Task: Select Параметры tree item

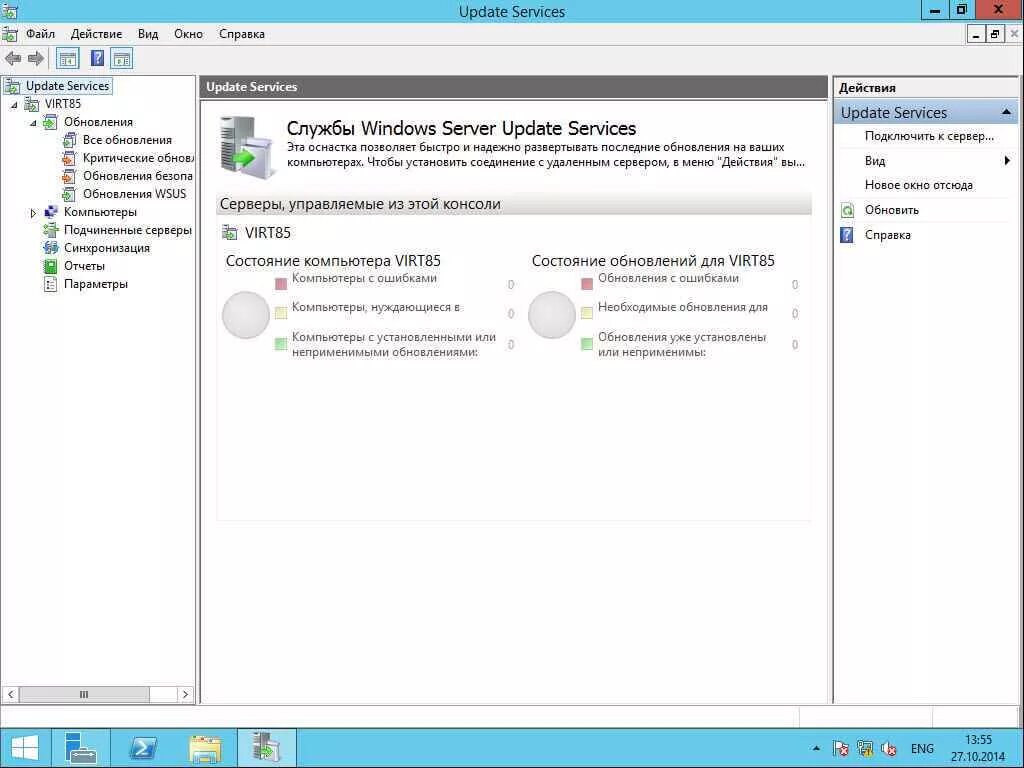Action: pyautogui.click(x=95, y=283)
